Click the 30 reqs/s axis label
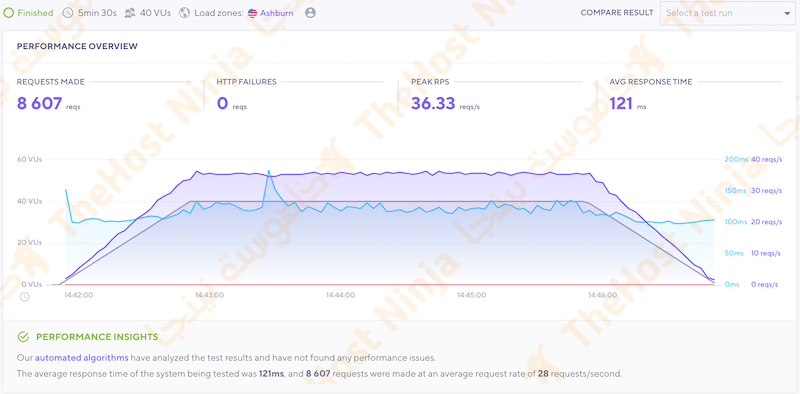The width and height of the screenshot is (800, 394). click(x=767, y=191)
